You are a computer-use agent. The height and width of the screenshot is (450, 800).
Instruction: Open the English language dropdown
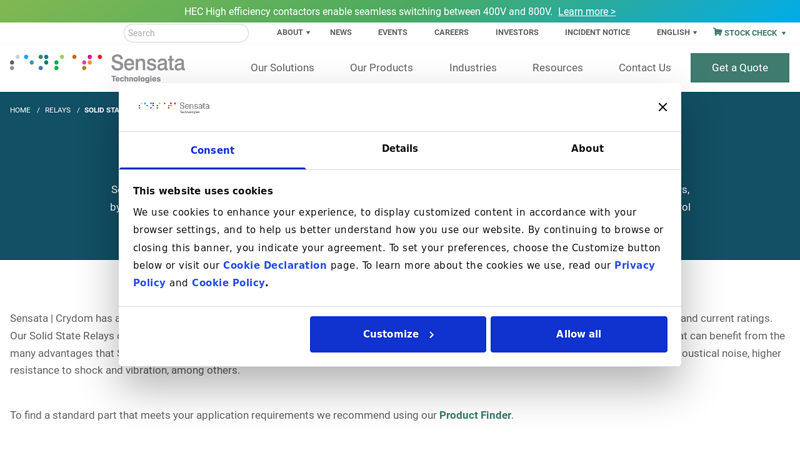[676, 33]
